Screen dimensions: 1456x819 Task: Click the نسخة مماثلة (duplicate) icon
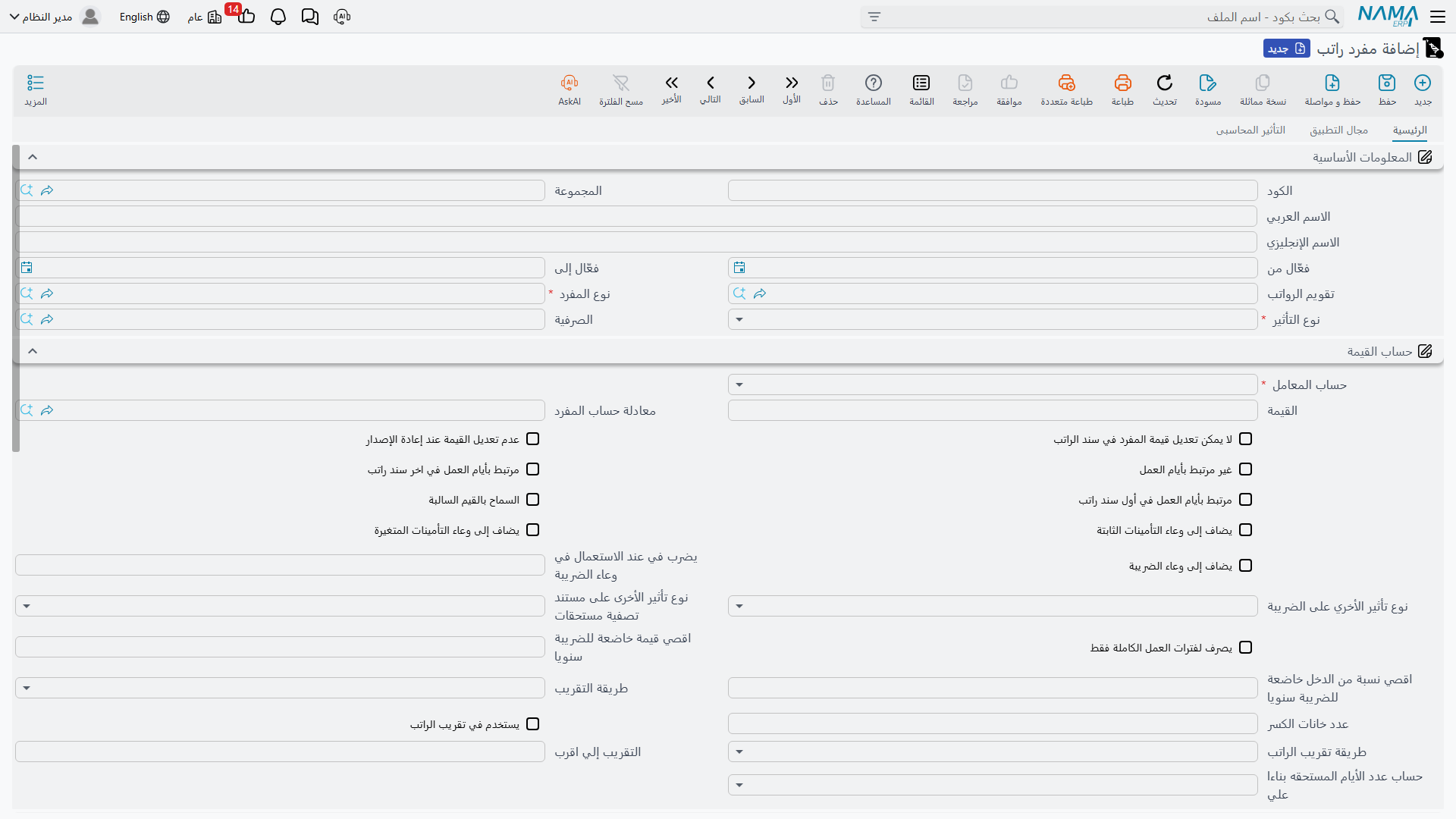[x=1263, y=83]
